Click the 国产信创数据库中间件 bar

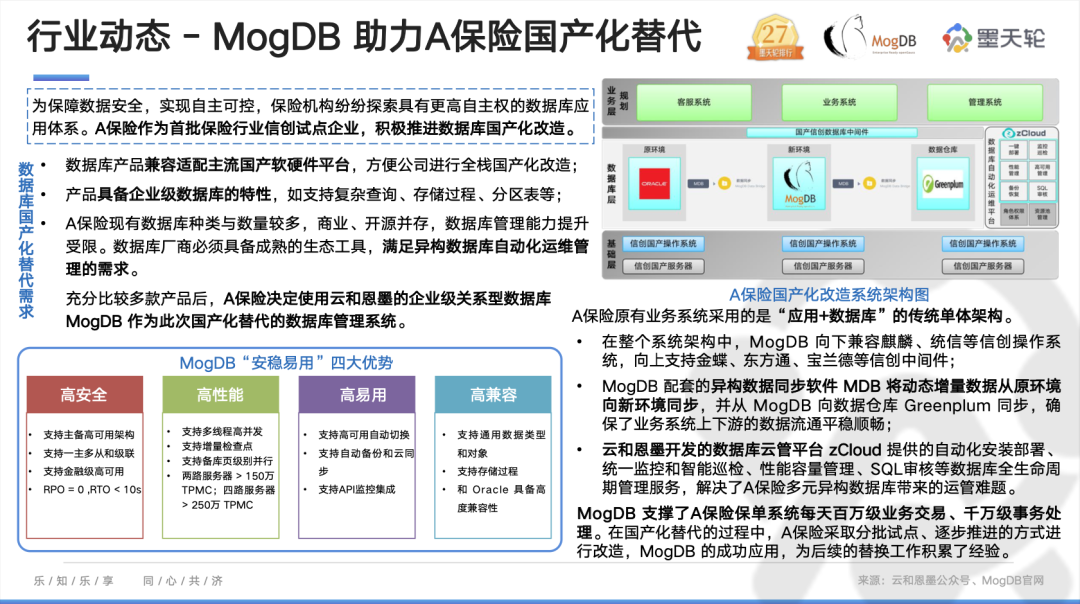(x=831, y=132)
